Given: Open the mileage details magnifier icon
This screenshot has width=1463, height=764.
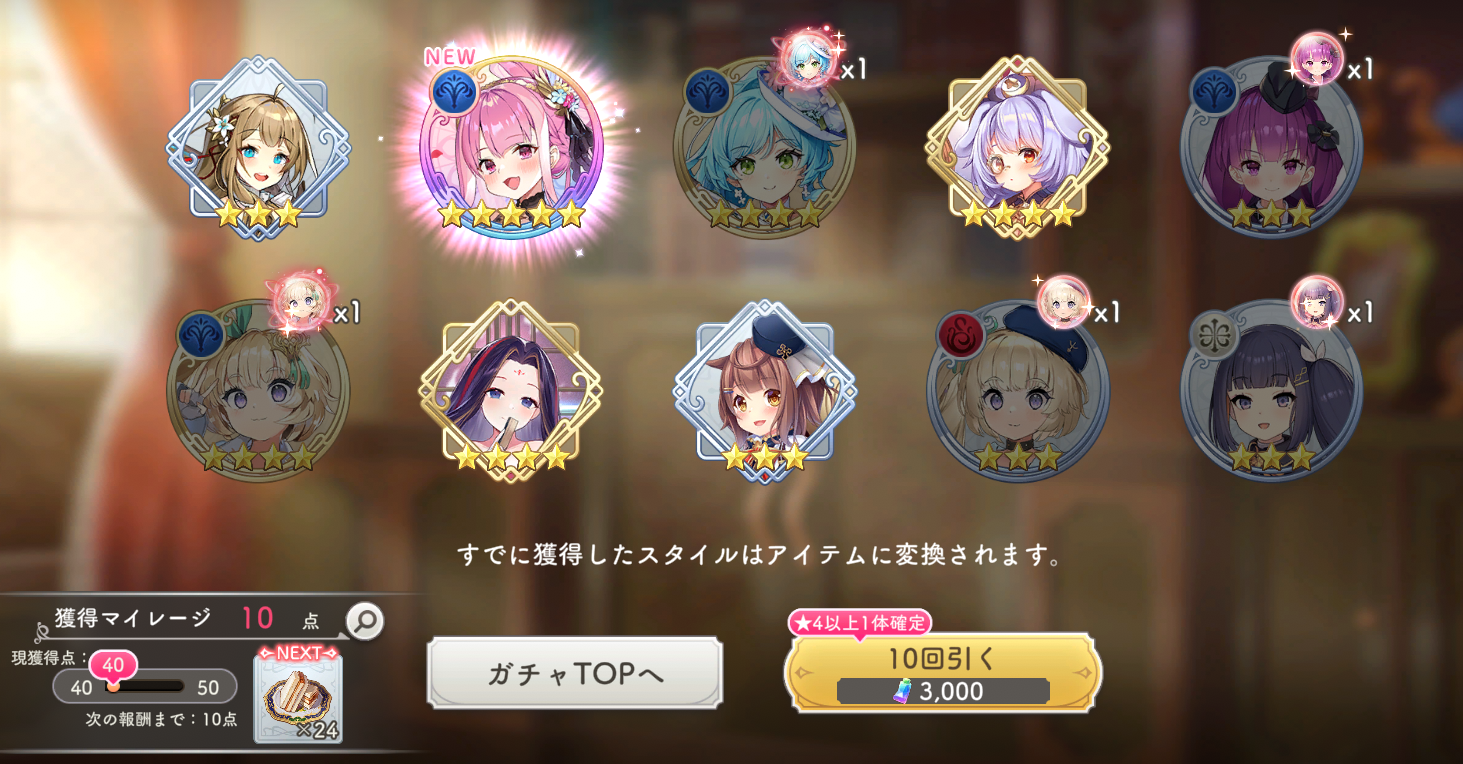Looking at the screenshot, I should [x=365, y=622].
